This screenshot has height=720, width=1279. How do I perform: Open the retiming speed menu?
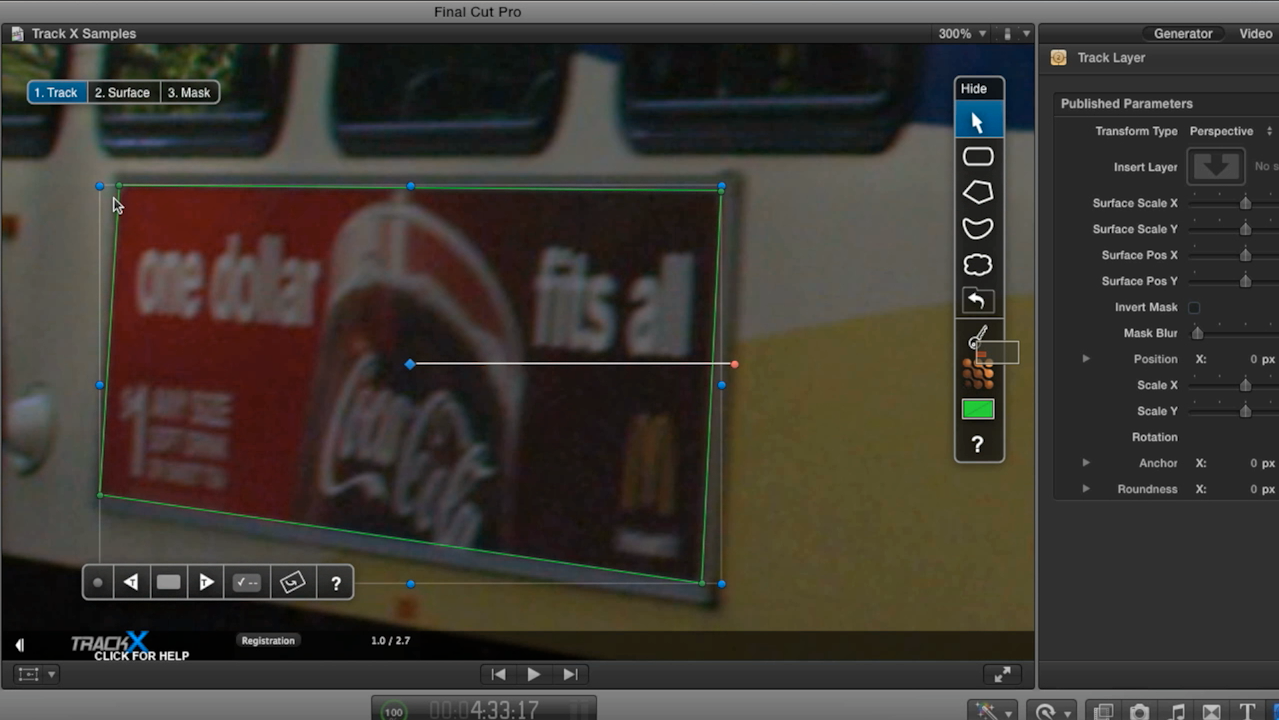point(1050,712)
